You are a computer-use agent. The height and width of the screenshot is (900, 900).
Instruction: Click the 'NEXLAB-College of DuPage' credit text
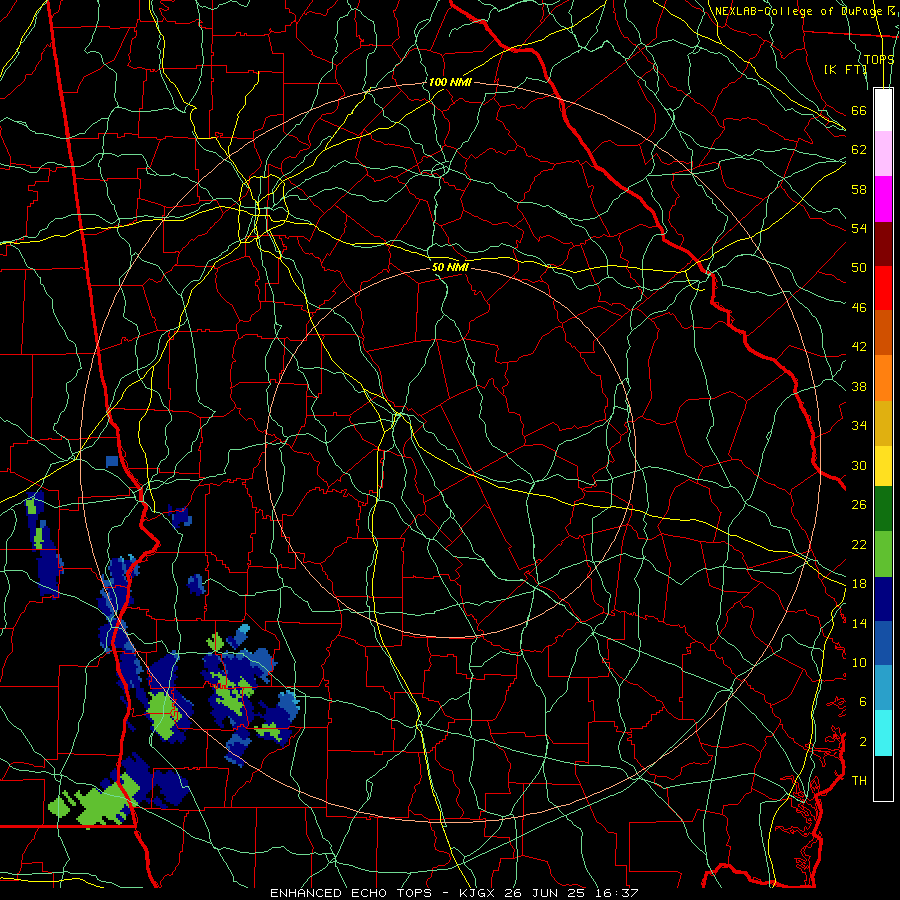point(797,11)
